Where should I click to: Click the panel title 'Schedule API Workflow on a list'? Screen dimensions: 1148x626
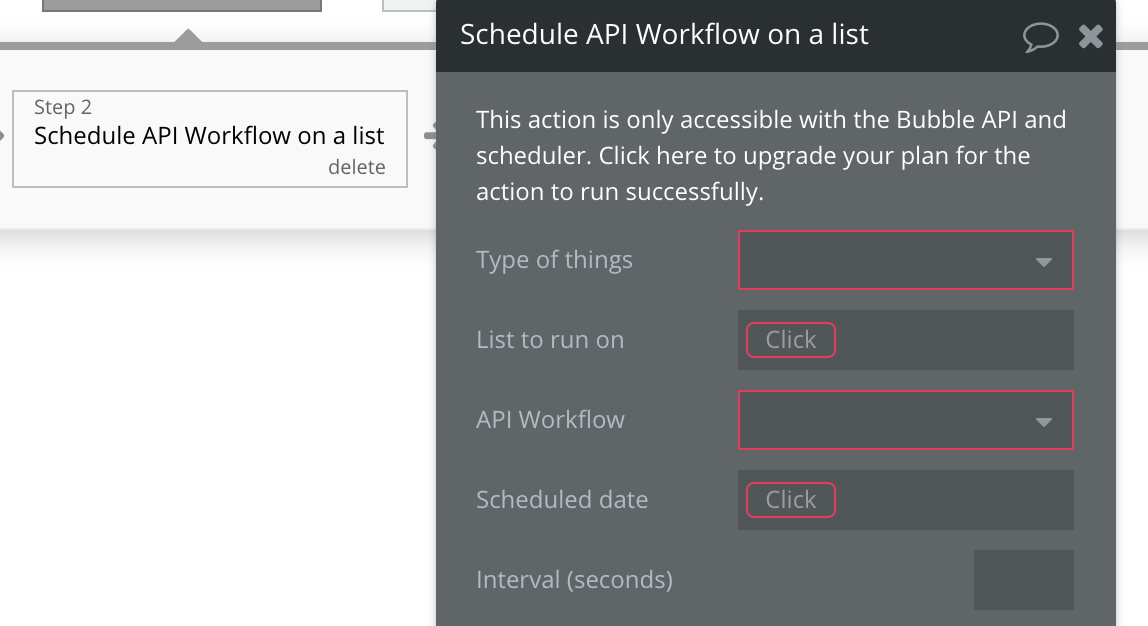664,34
